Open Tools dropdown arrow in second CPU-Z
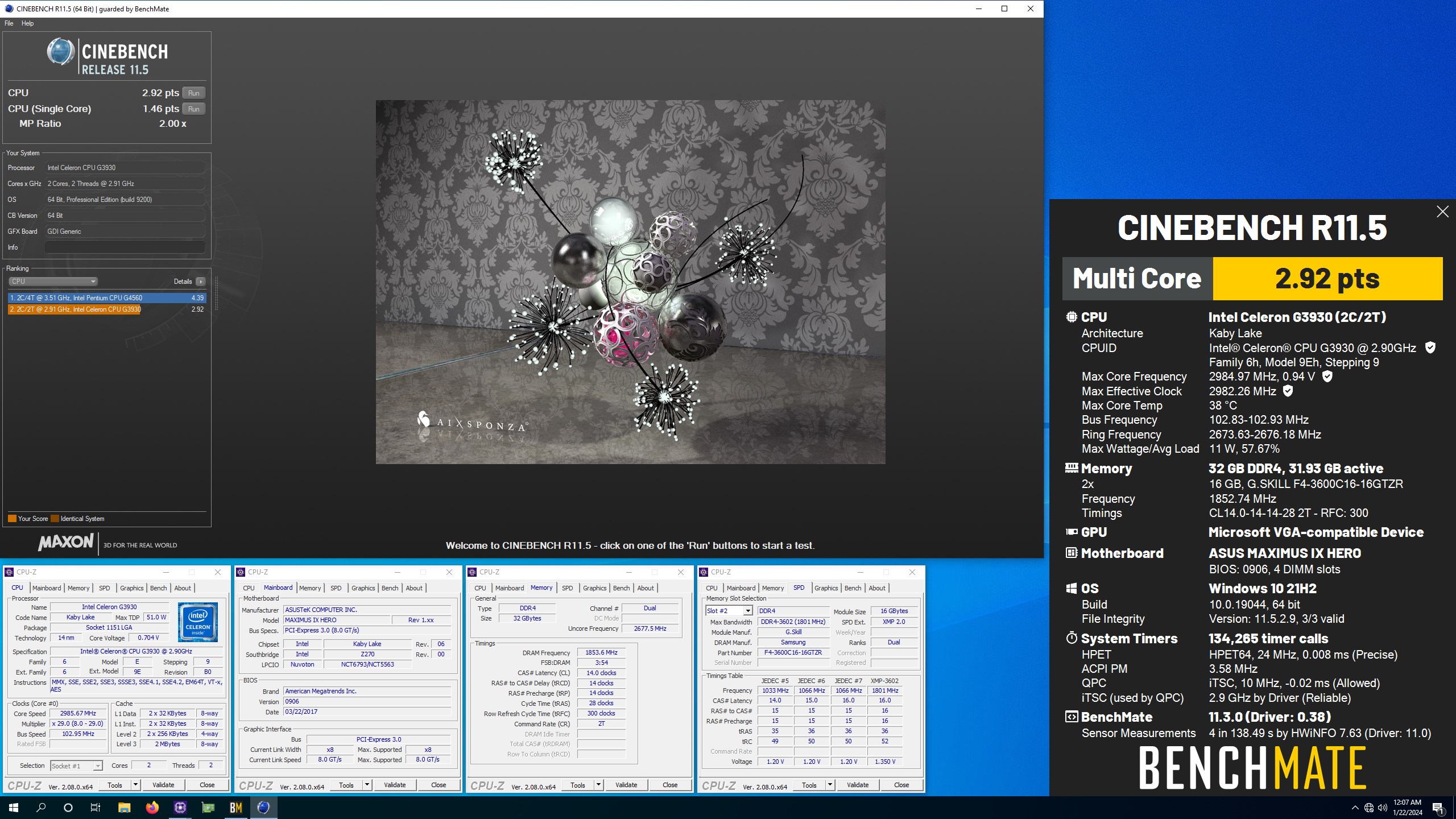 [367, 785]
